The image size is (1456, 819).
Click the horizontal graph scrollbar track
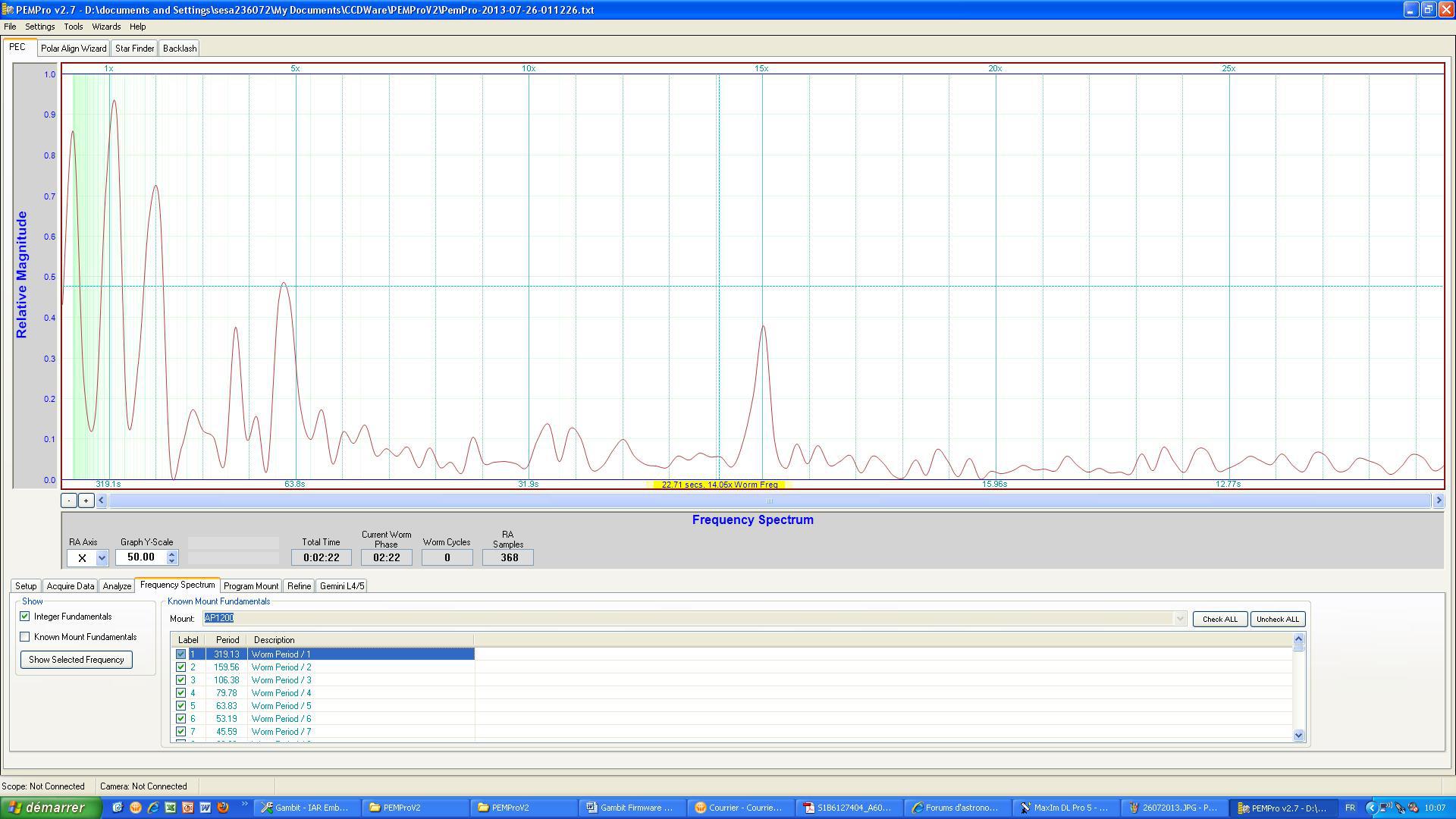tap(769, 500)
